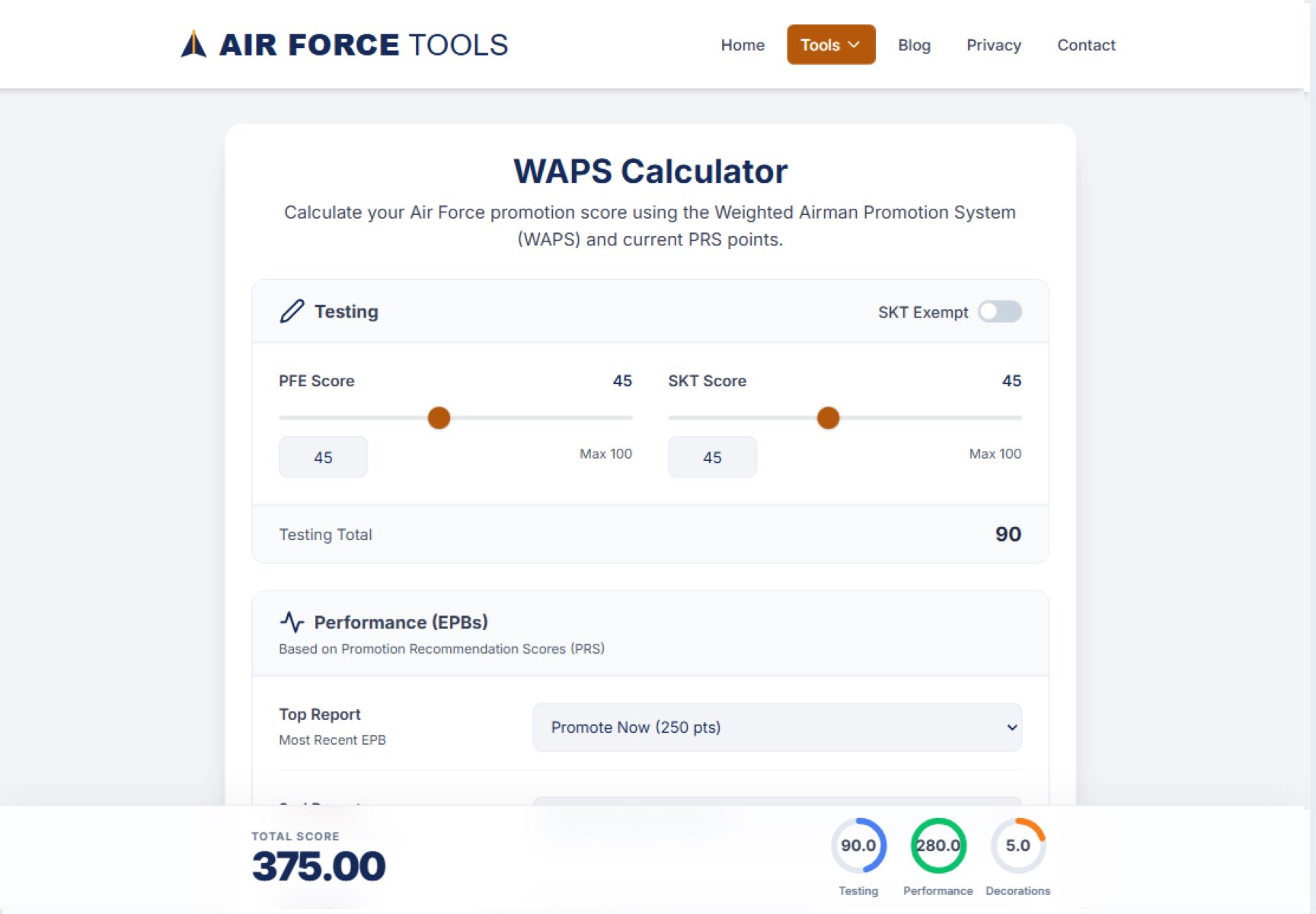Visit the Privacy page
Image resolution: width=1316 pixels, height=914 pixels.
(993, 45)
